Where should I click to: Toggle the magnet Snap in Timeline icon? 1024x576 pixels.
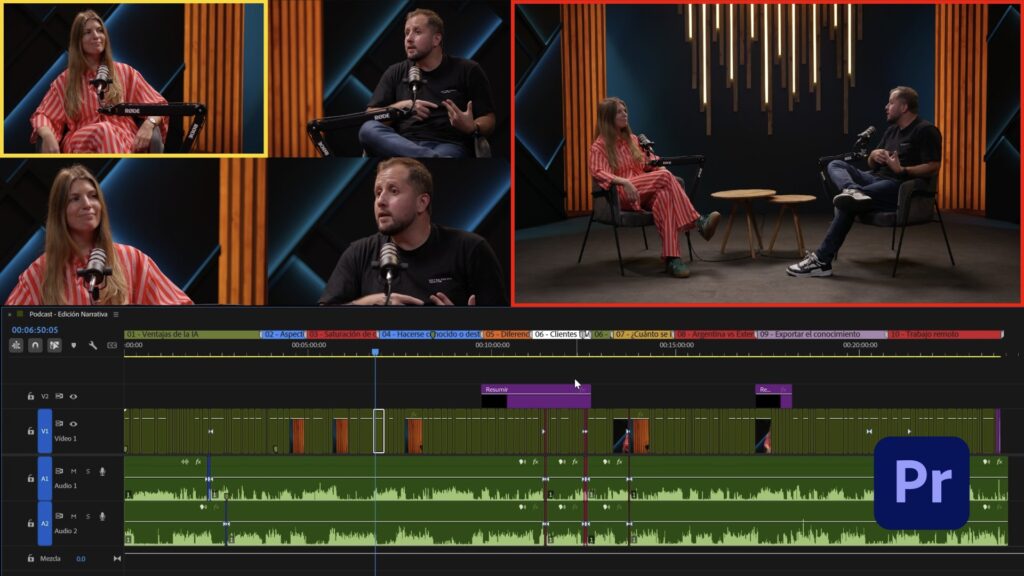coord(35,346)
